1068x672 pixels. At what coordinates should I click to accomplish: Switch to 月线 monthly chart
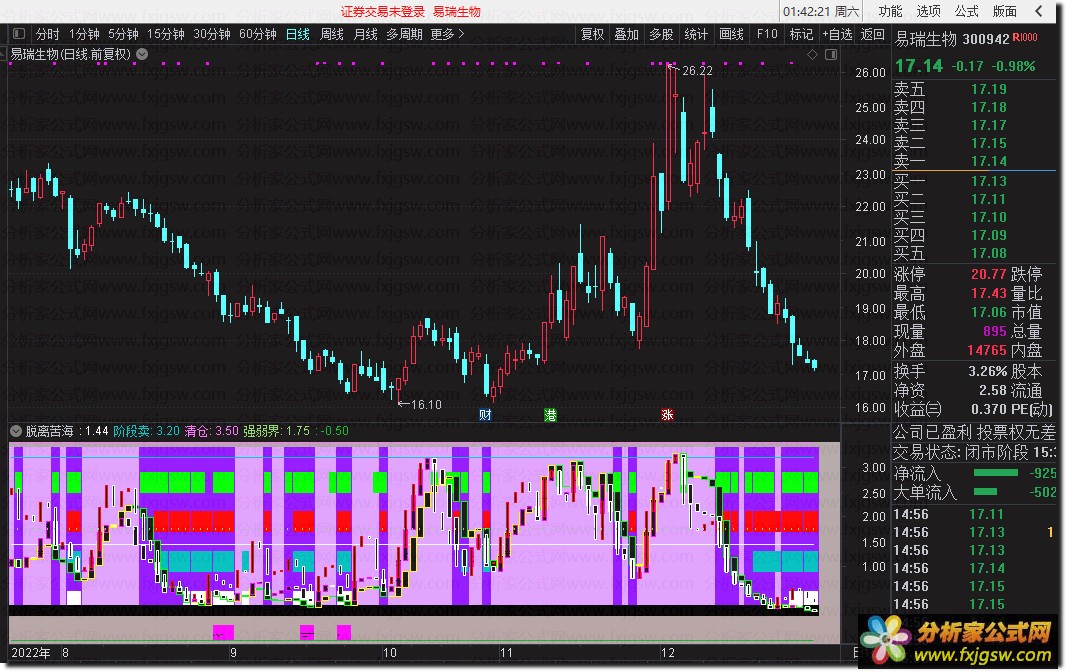click(366, 34)
